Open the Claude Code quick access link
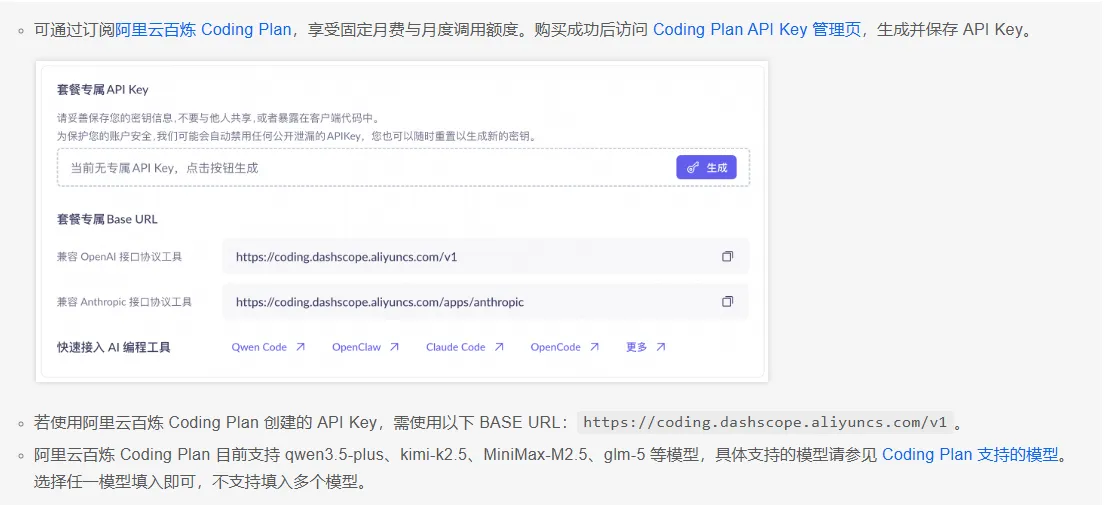The width and height of the screenshot is (1110, 505). click(x=455, y=347)
